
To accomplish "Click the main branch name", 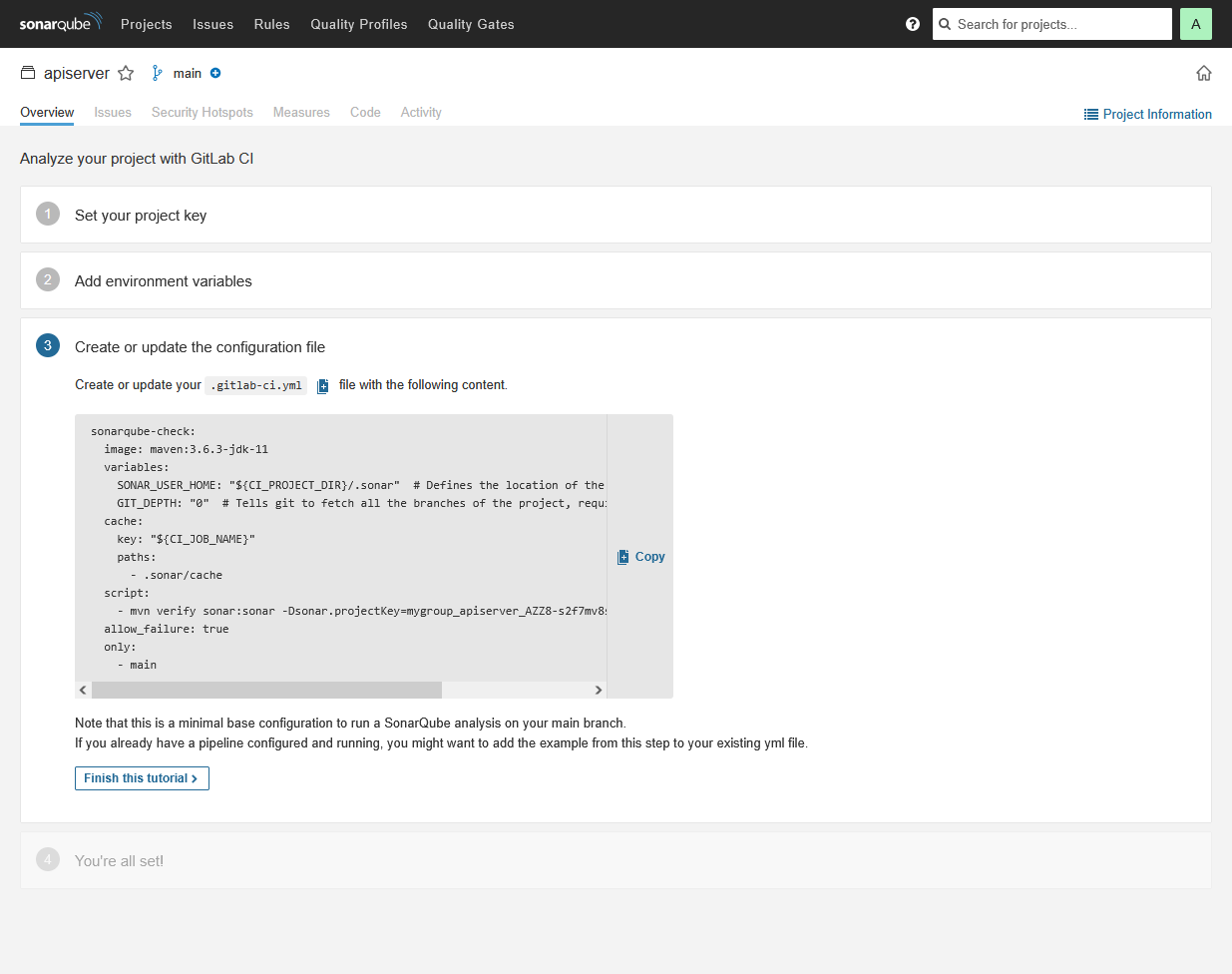I will (x=188, y=73).
